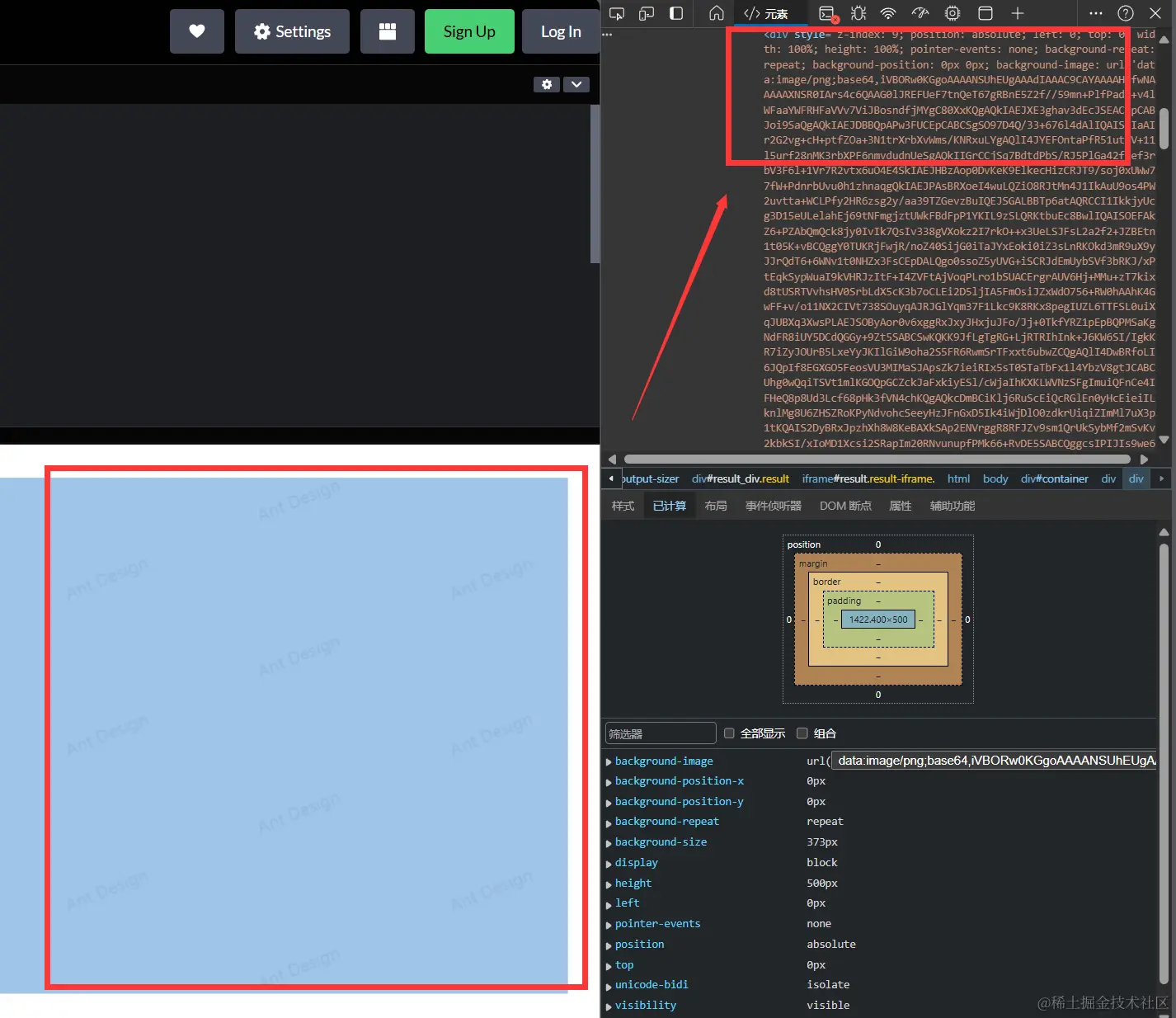
Task: Select the highlighted last div breadcrumb
Action: coord(1136,478)
